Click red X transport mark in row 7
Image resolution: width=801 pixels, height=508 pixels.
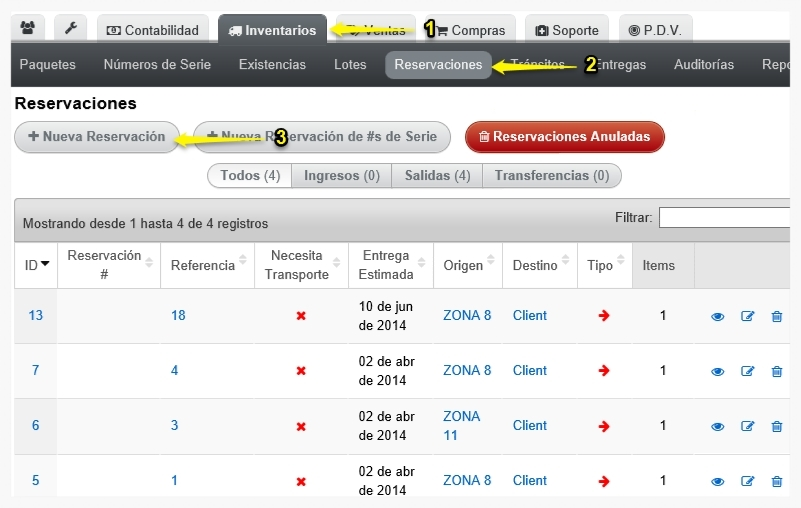click(301, 371)
